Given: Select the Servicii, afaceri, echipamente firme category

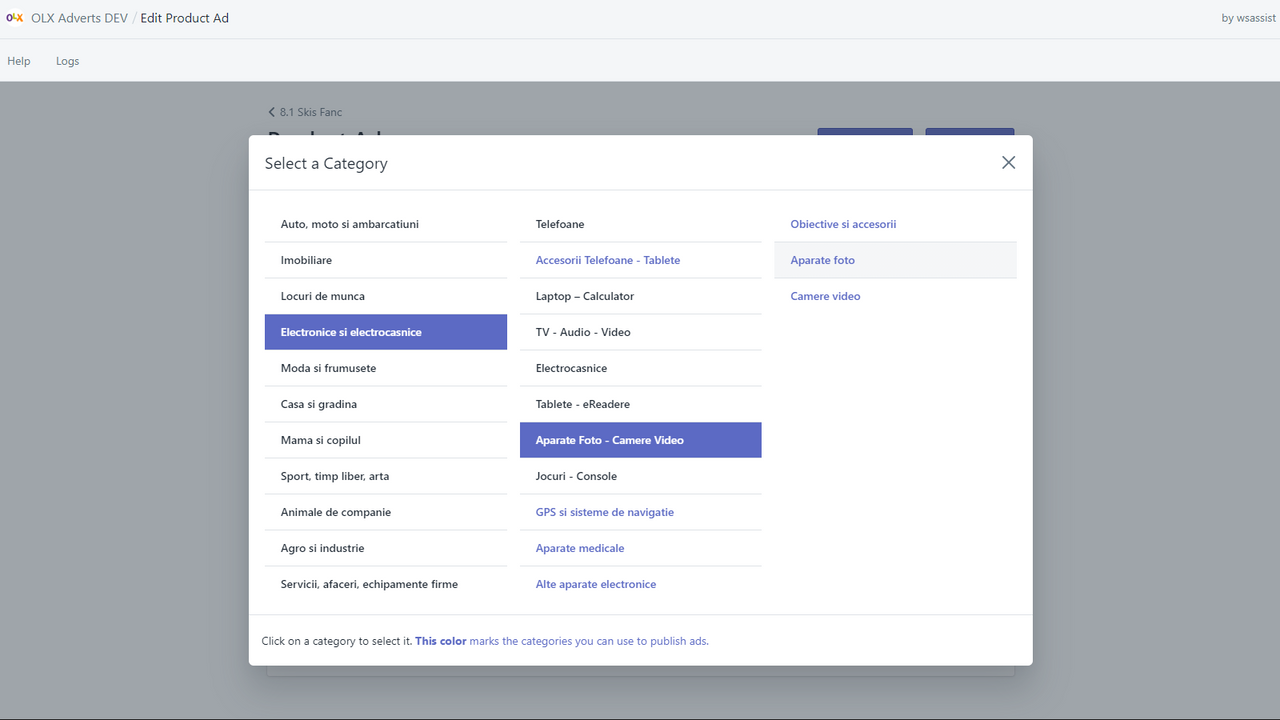Looking at the screenshot, I should [369, 584].
